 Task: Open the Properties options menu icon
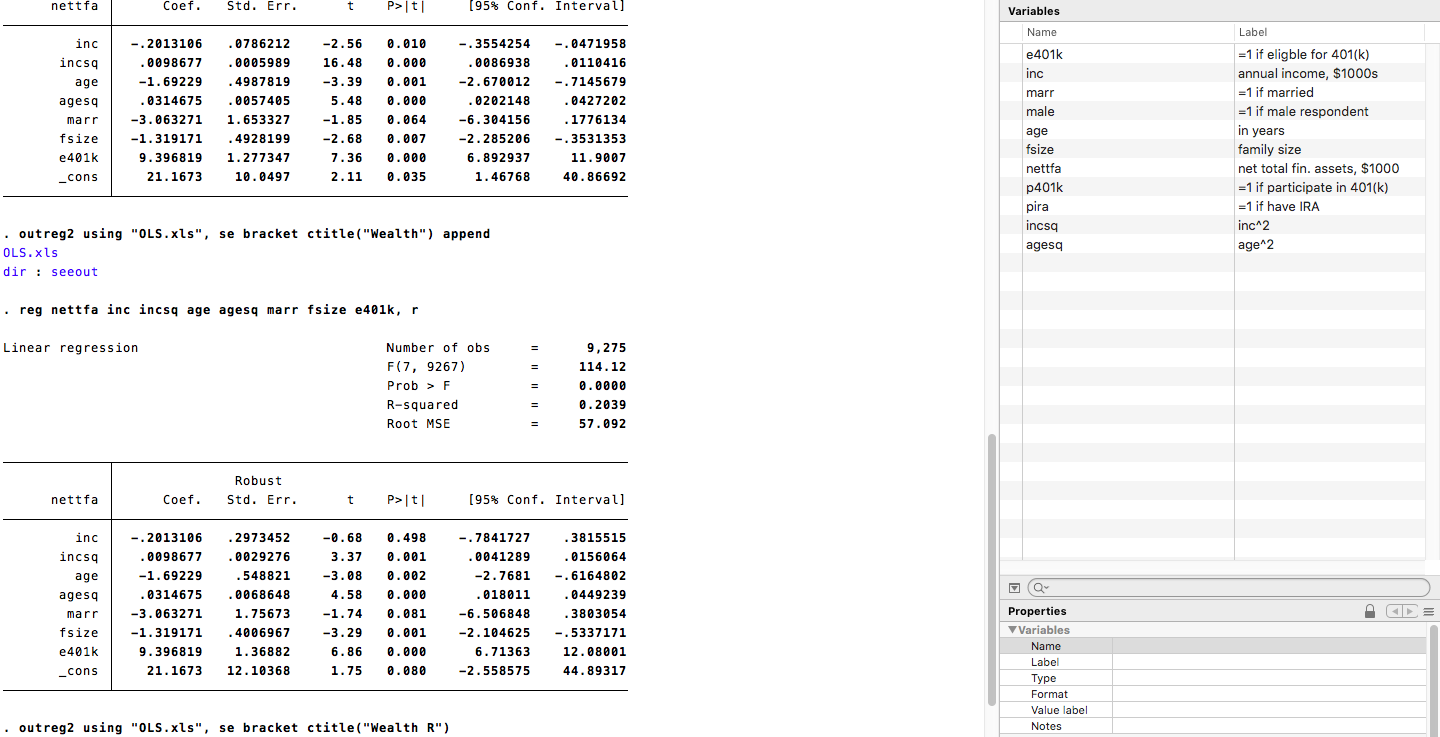click(x=1427, y=610)
